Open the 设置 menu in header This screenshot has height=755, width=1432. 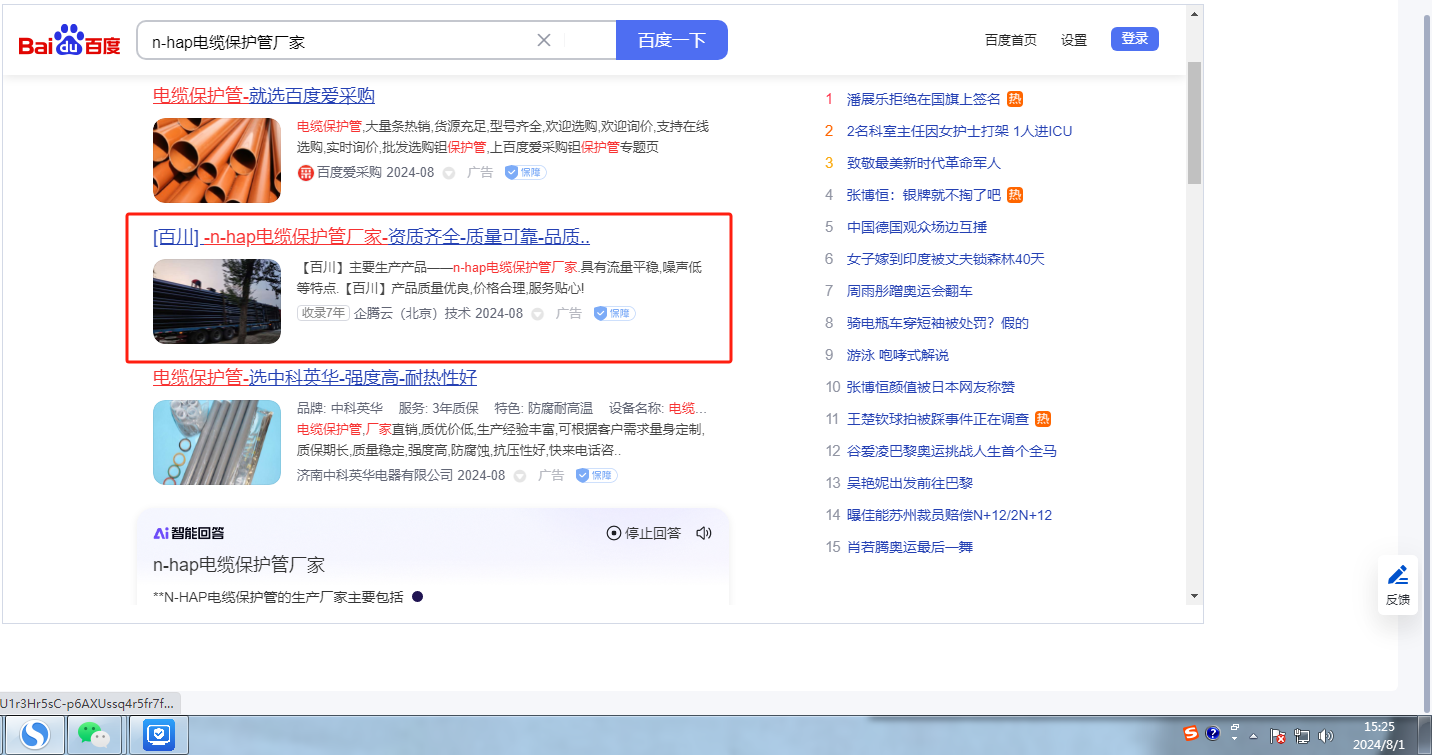pos(1074,40)
